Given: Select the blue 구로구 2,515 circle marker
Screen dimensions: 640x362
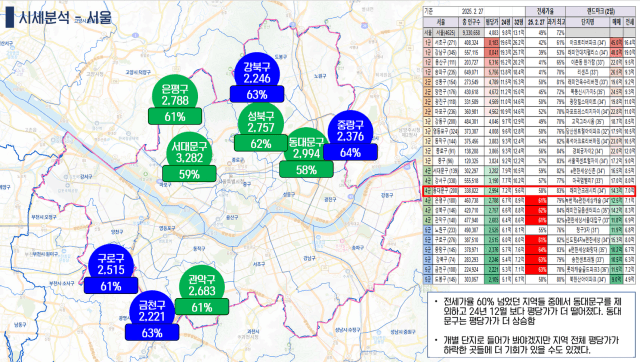Looking at the screenshot, I should click(x=111, y=263).
